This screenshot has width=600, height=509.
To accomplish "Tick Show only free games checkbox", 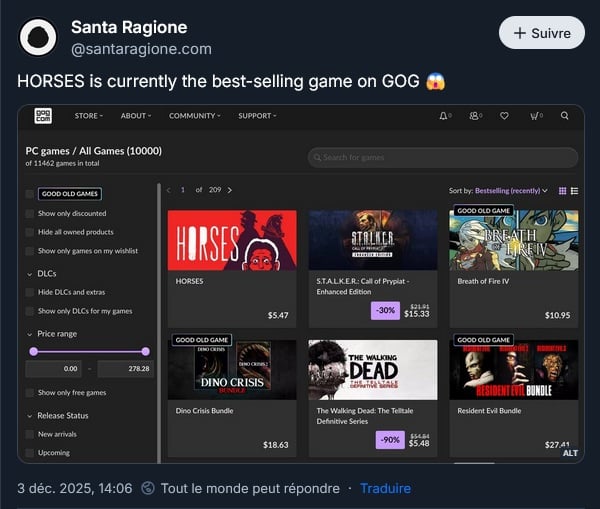I will tap(30, 393).
